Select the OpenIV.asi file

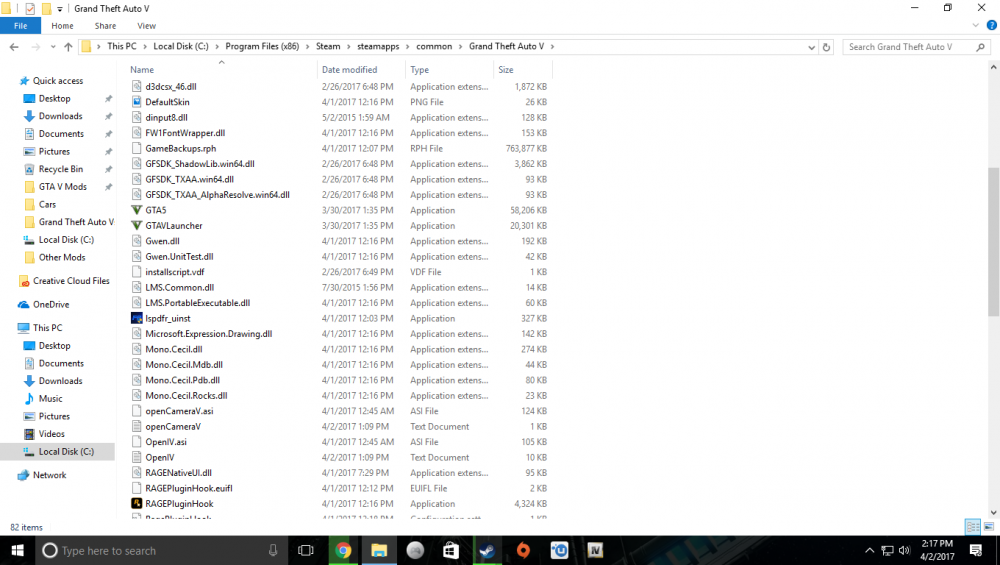click(166, 442)
